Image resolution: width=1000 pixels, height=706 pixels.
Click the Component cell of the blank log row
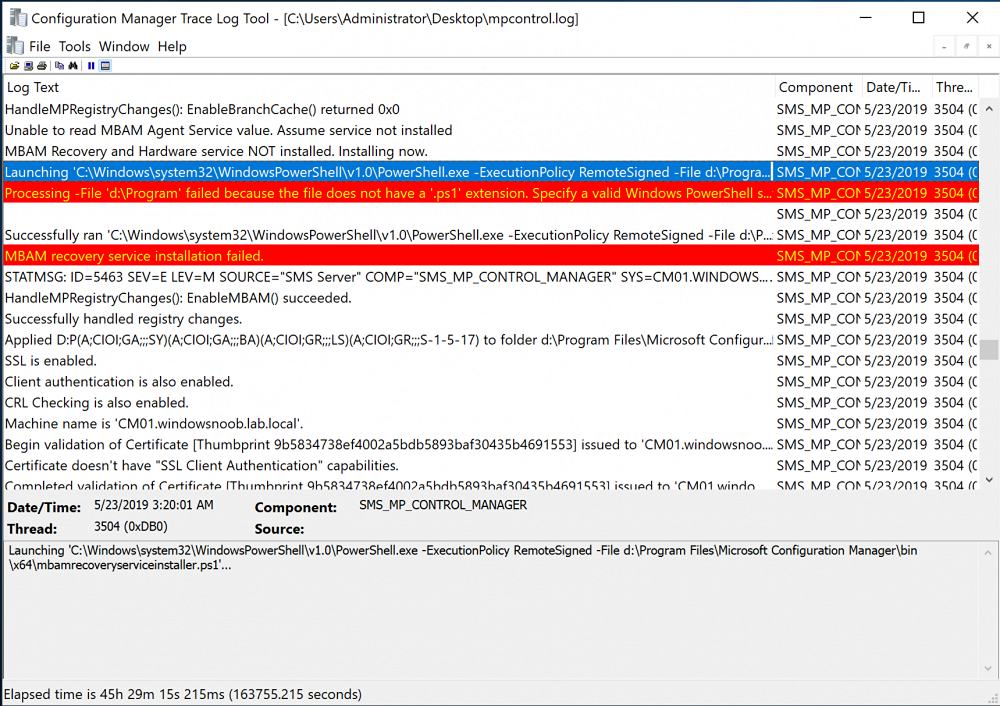[x=818, y=214]
